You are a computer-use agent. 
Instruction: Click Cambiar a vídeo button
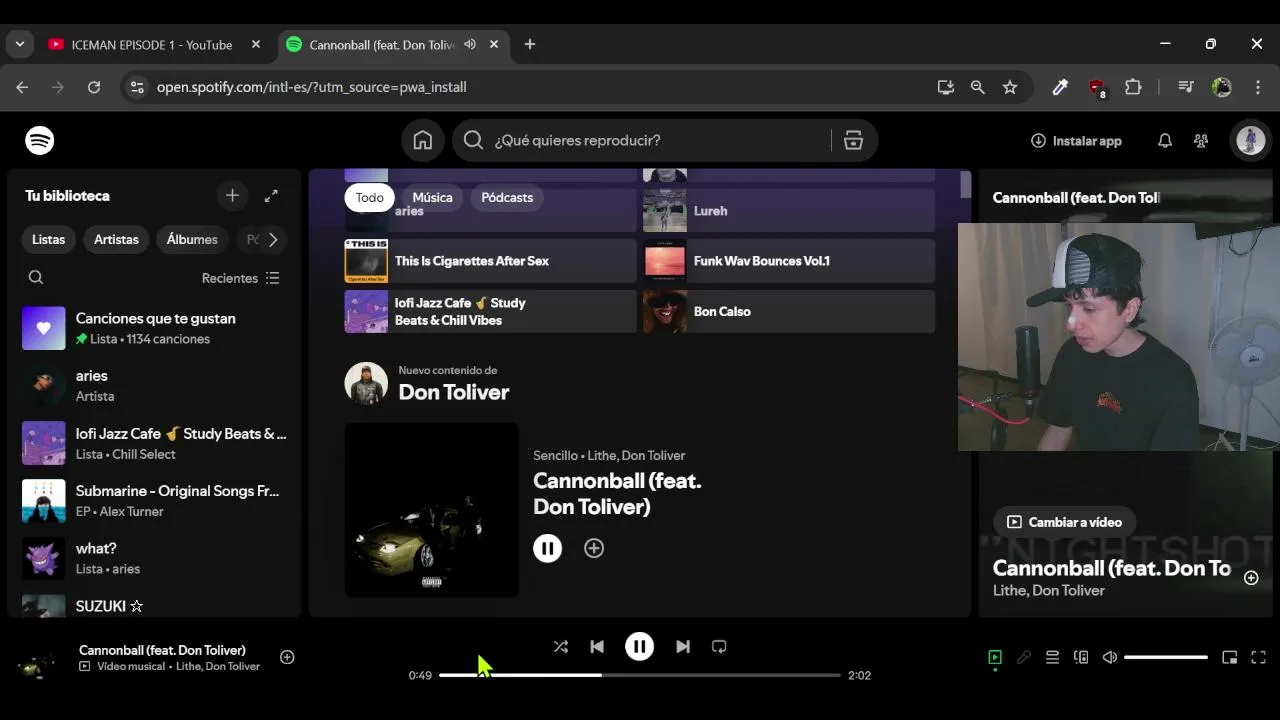coord(1064,522)
